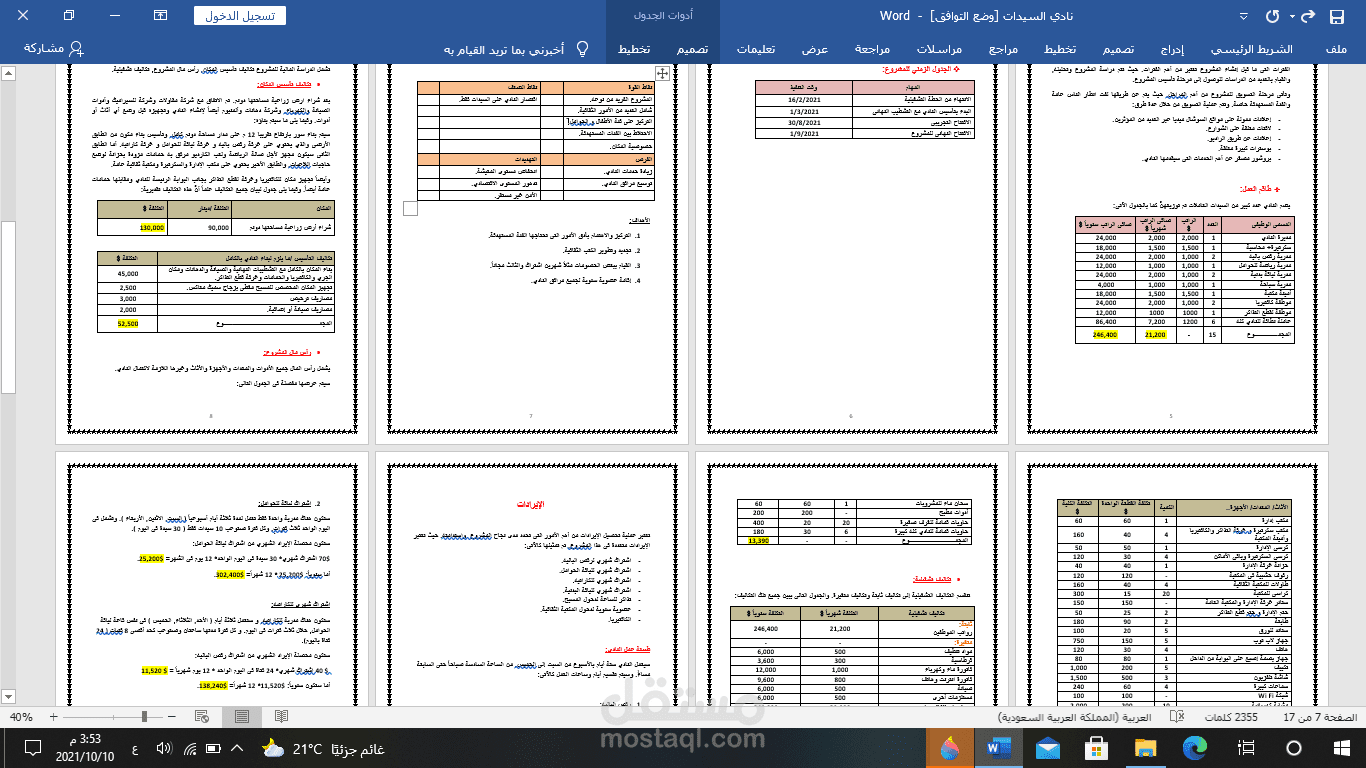Click the الإيرادات heading on page
The height and width of the screenshot is (768, 1366).
point(530,505)
